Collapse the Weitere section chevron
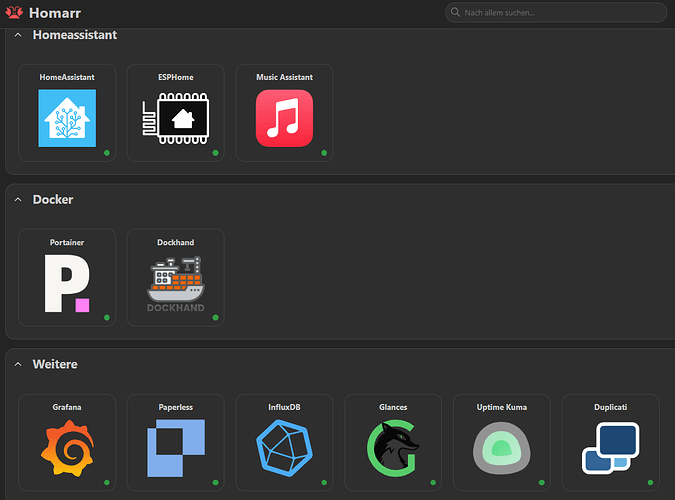 (x=18, y=364)
